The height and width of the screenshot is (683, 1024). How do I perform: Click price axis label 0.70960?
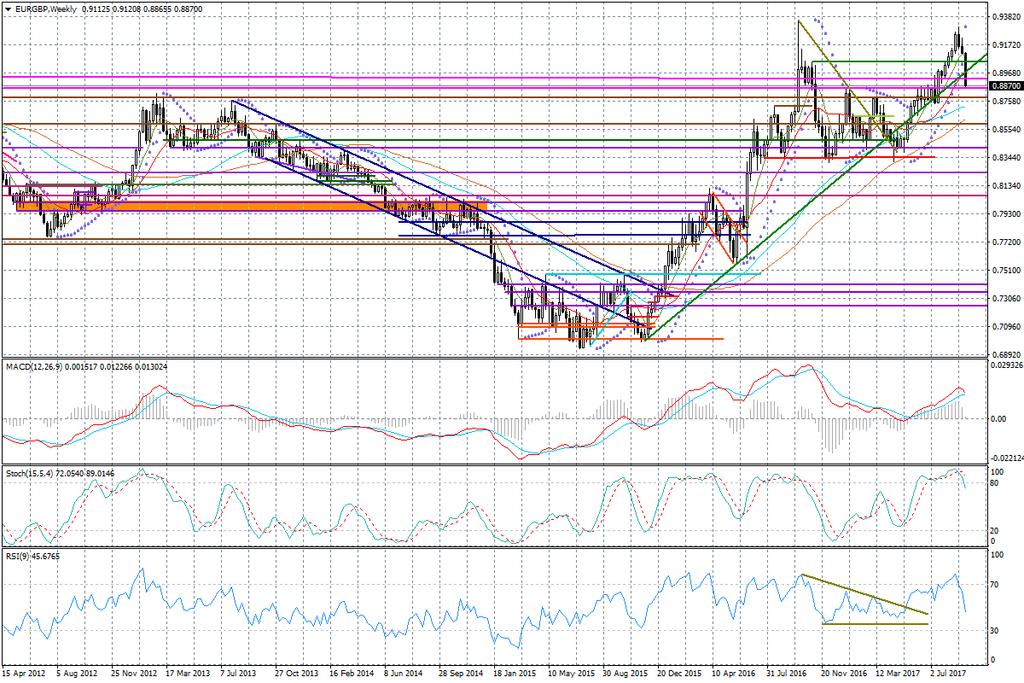[1006, 326]
